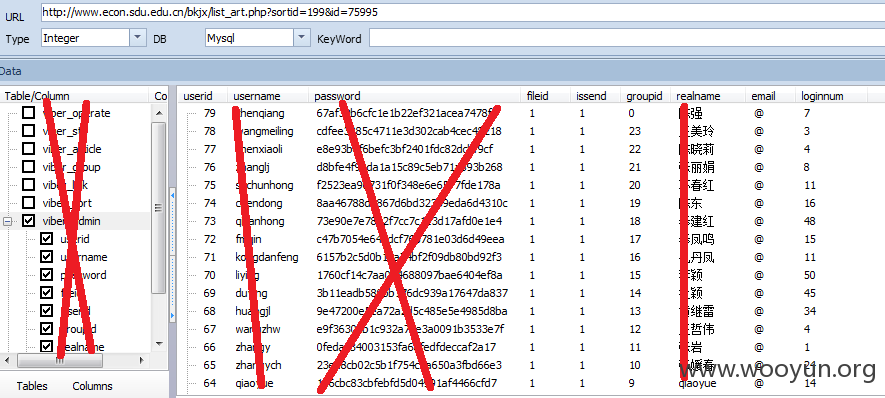Sort by the issend column header
The width and height of the screenshot is (885, 398).
tap(595, 96)
